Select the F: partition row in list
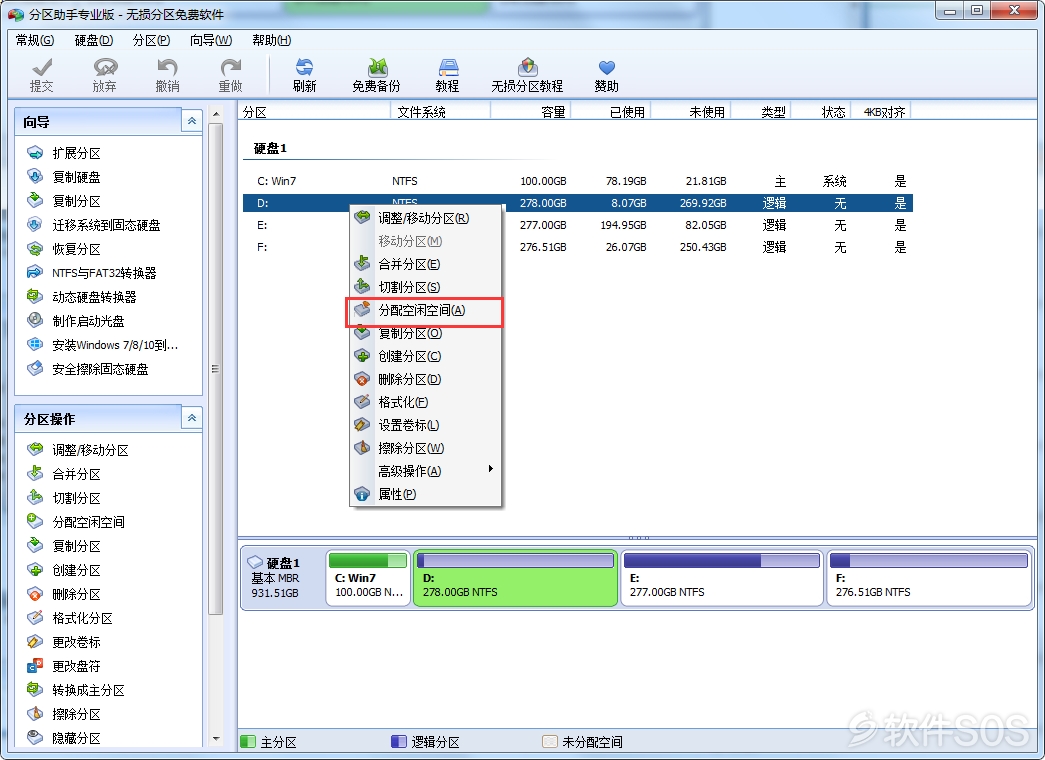Image resolution: width=1045 pixels, height=760 pixels. [x=577, y=247]
